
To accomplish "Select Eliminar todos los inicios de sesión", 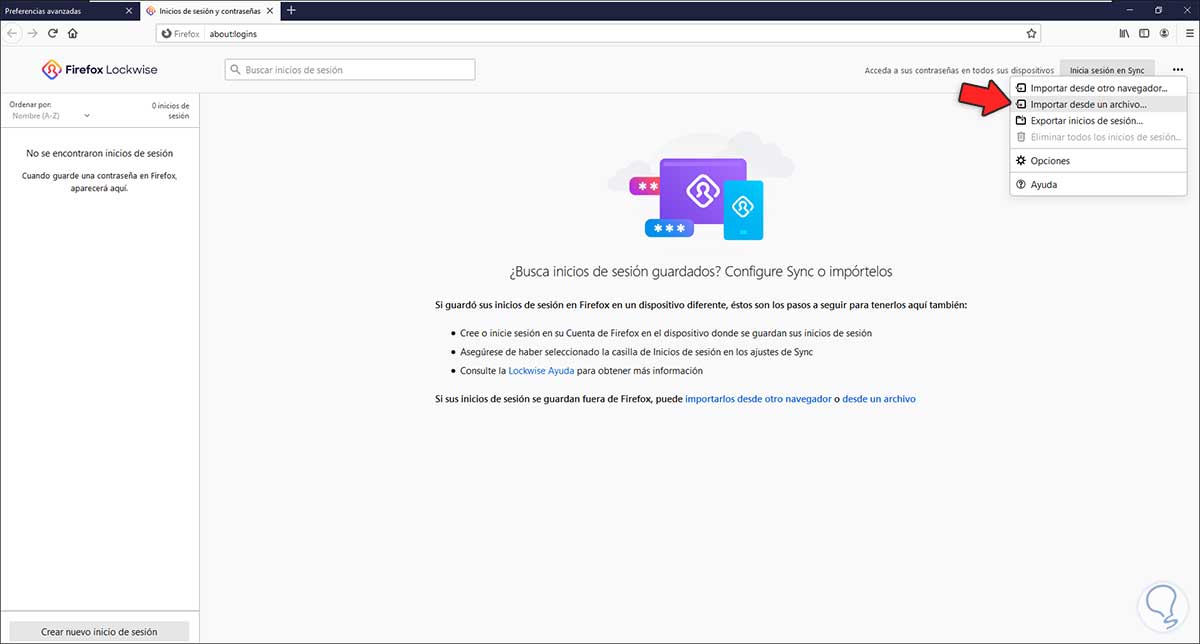I will (x=1099, y=136).
